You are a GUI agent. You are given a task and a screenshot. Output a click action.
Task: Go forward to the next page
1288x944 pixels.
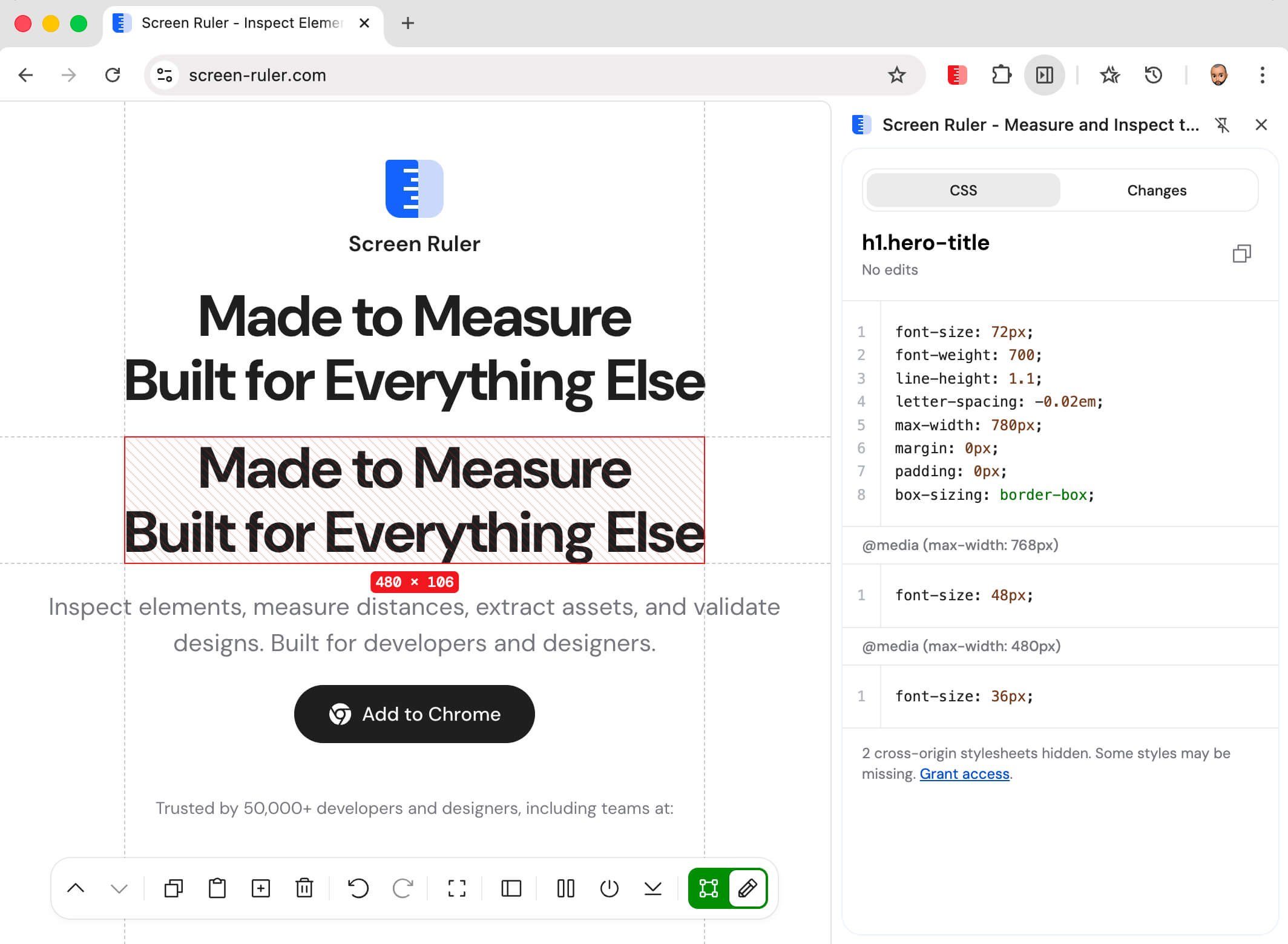[69, 75]
